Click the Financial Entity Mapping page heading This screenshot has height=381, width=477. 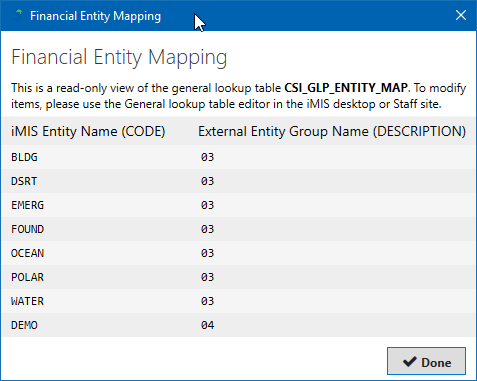point(119,57)
